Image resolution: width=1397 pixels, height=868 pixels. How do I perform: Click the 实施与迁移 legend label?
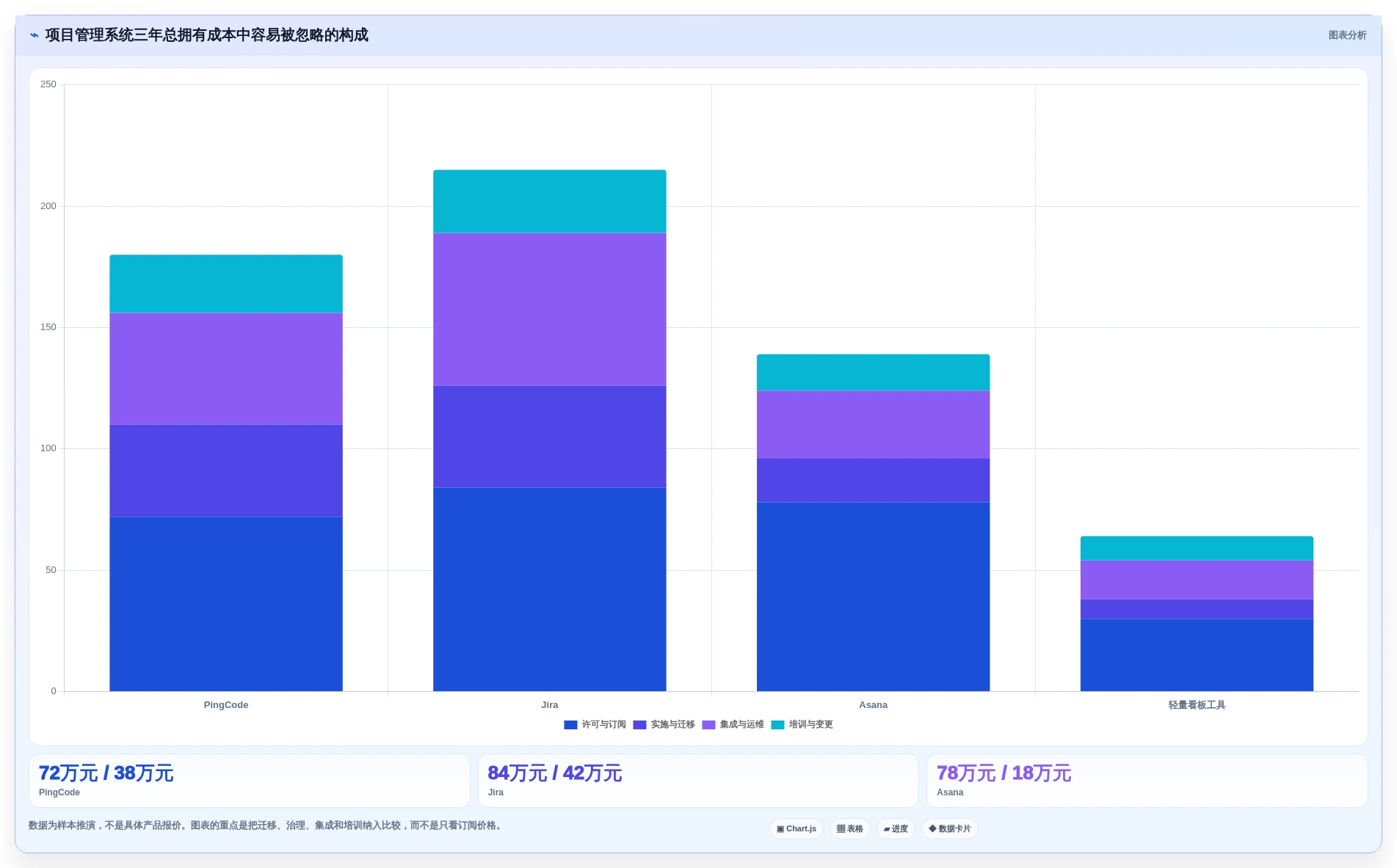pyautogui.click(x=672, y=725)
